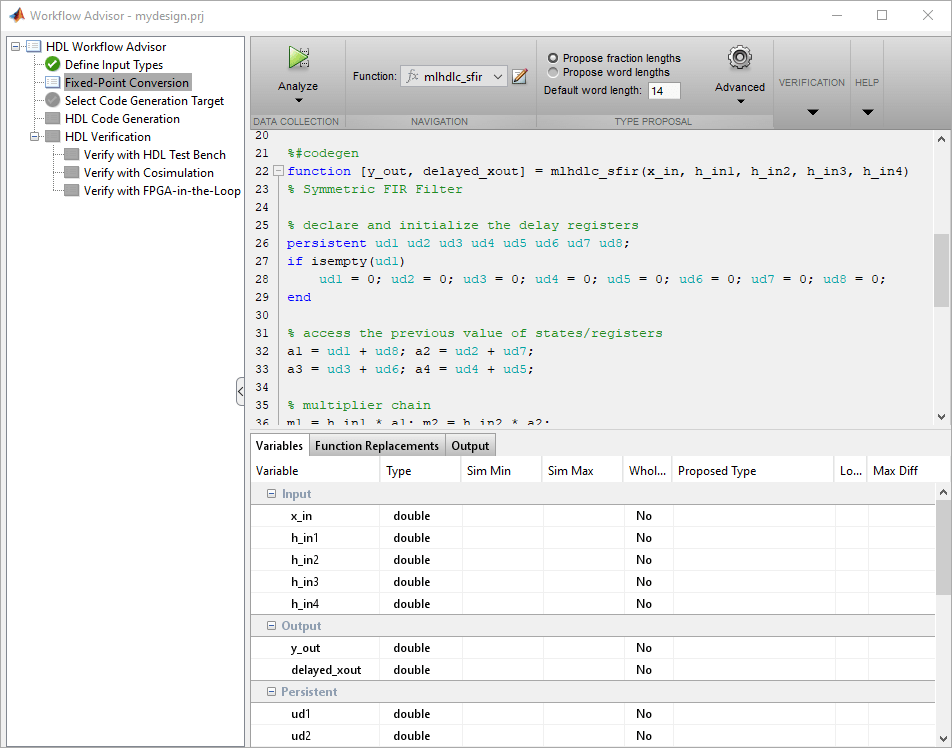
Task: Click the left panel collapse handle
Action: [x=240, y=391]
